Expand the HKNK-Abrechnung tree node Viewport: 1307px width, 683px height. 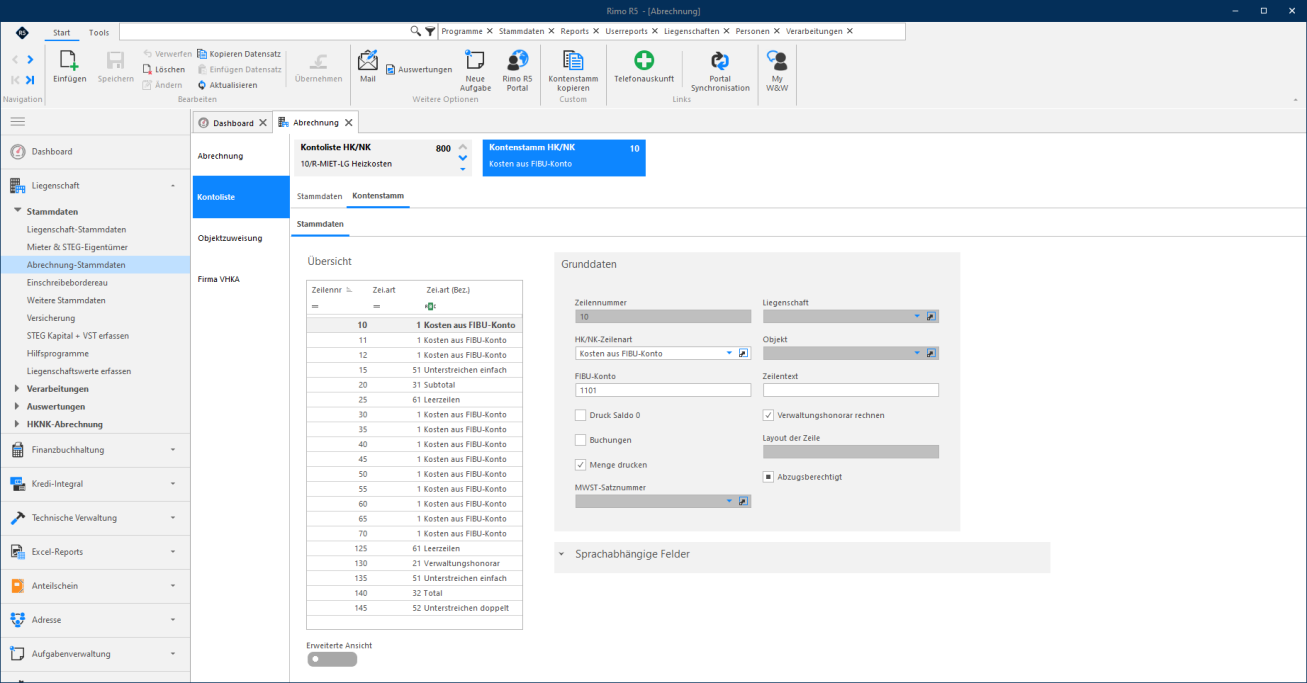click(x=17, y=424)
